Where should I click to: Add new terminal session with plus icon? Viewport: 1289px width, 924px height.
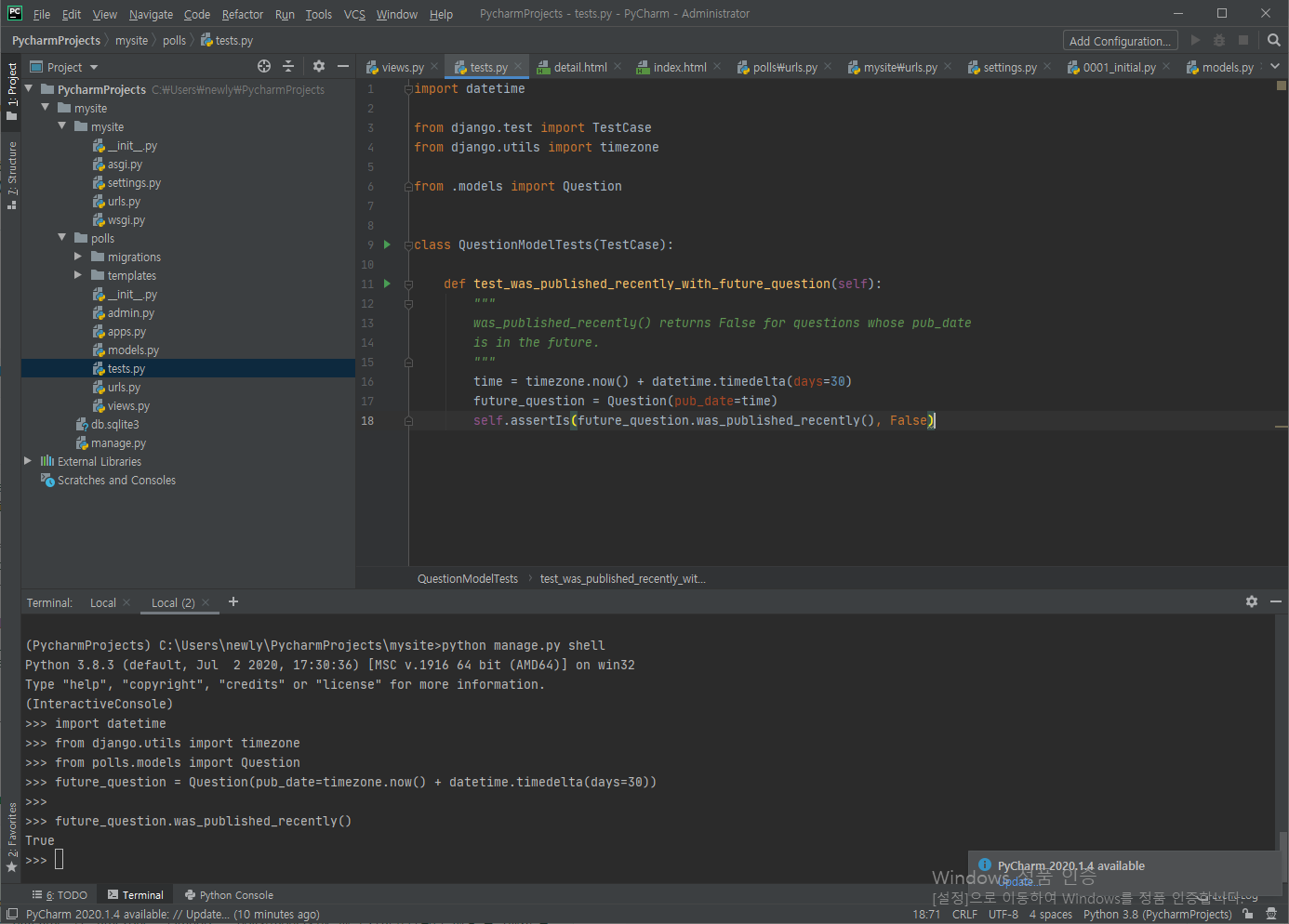(x=233, y=601)
